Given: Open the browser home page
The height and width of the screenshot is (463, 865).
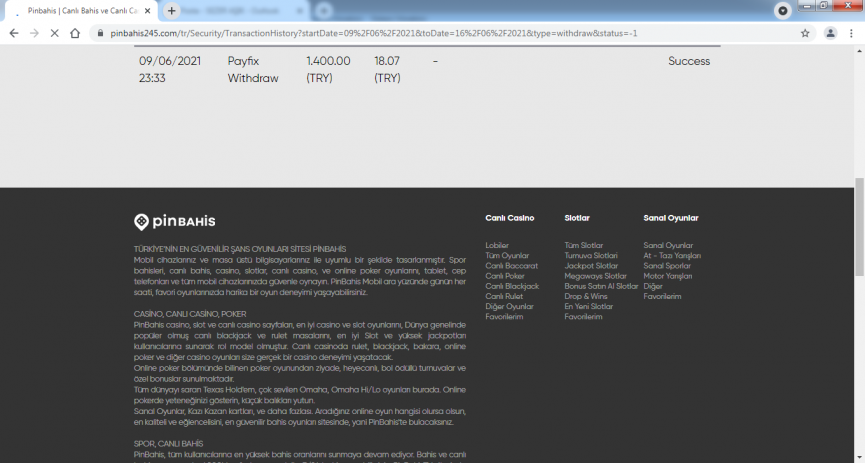Looking at the screenshot, I should pyautogui.click(x=75, y=33).
